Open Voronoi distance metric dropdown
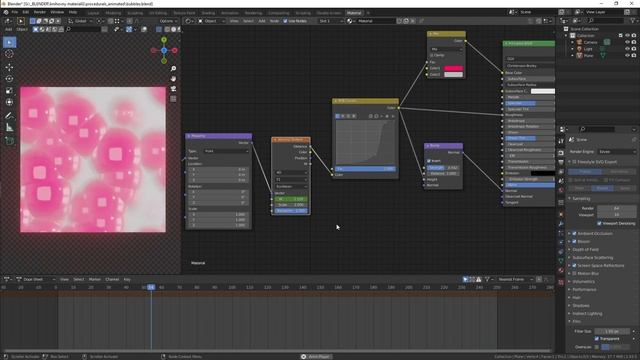Image resolution: width=640 pixels, height=360 pixels. pyautogui.click(x=291, y=186)
